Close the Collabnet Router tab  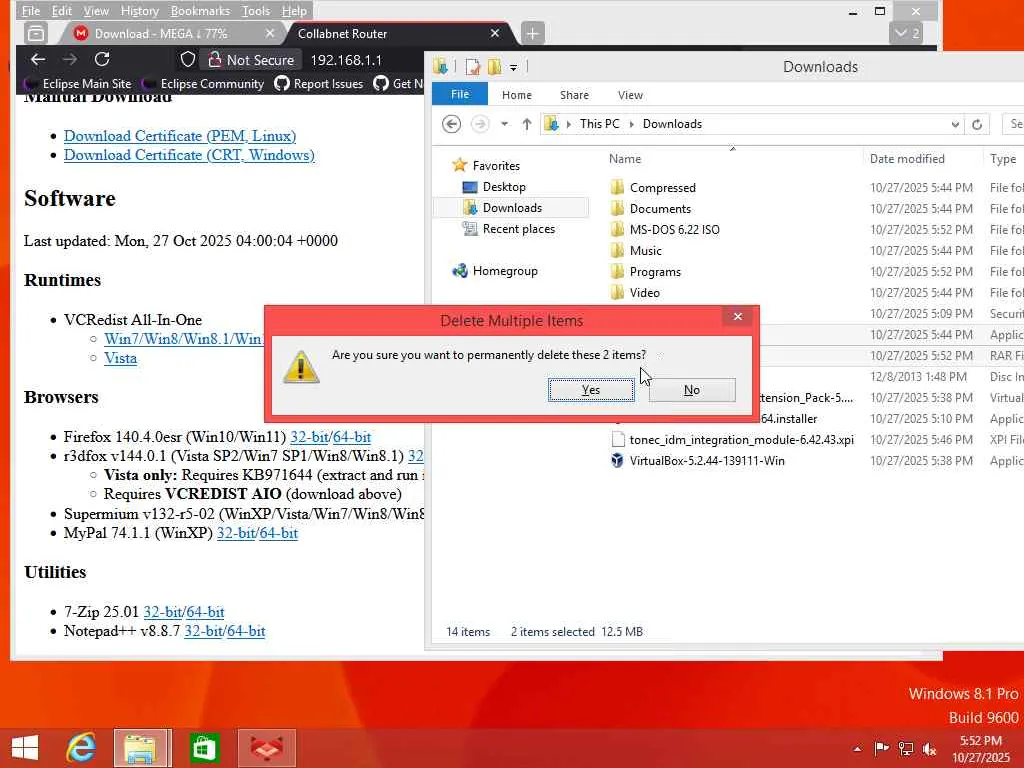[494, 33]
